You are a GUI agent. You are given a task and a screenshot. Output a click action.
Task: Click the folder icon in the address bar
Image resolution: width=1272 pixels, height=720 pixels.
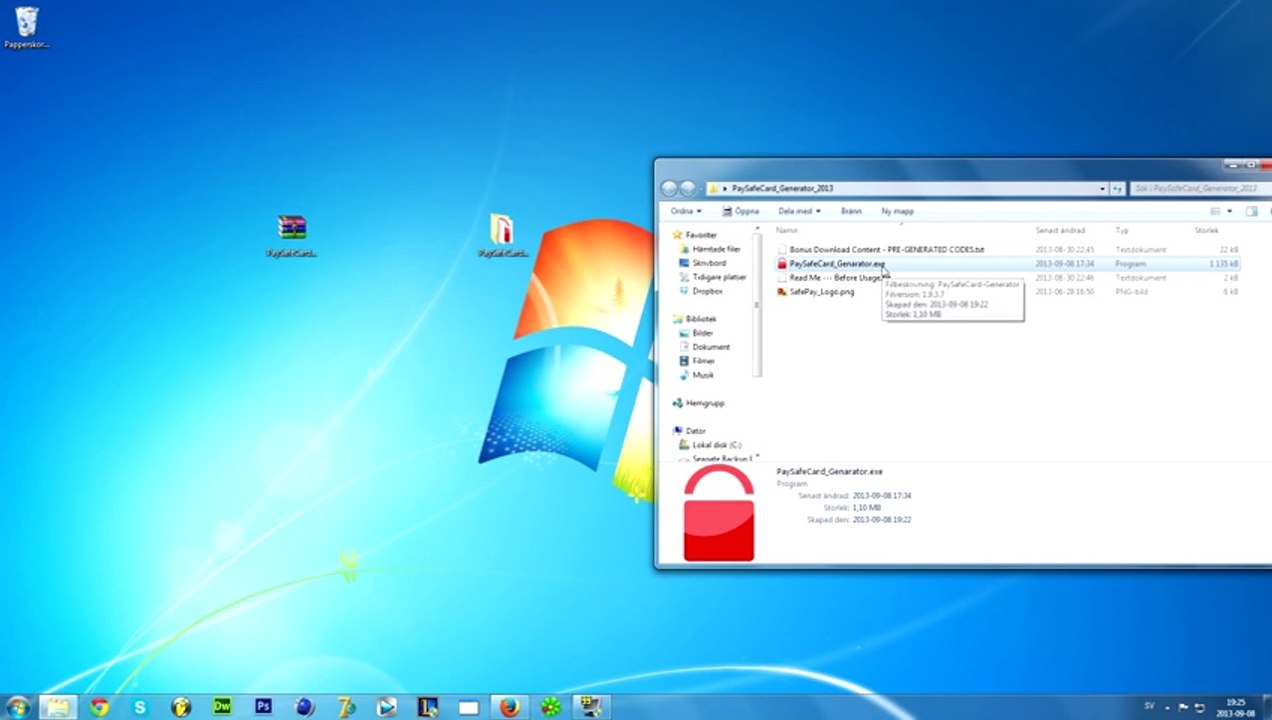[x=713, y=188]
